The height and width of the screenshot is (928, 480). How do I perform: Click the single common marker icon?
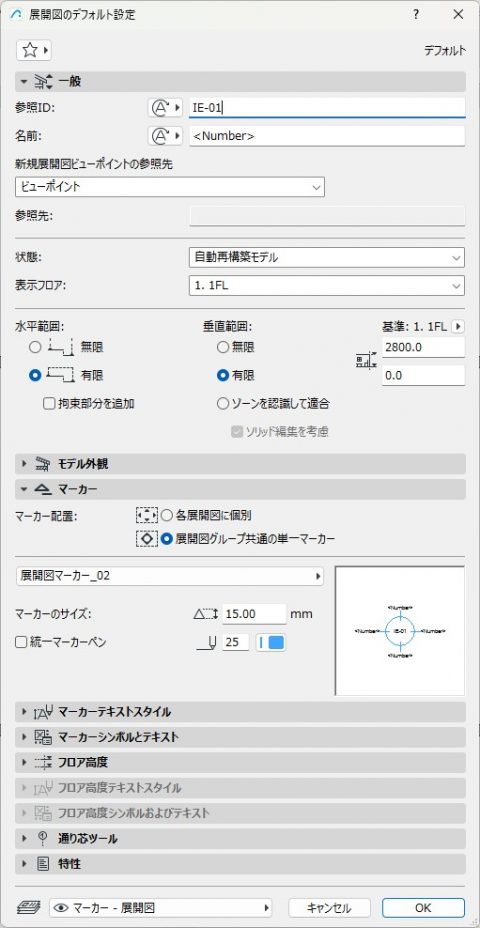click(147, 539)
